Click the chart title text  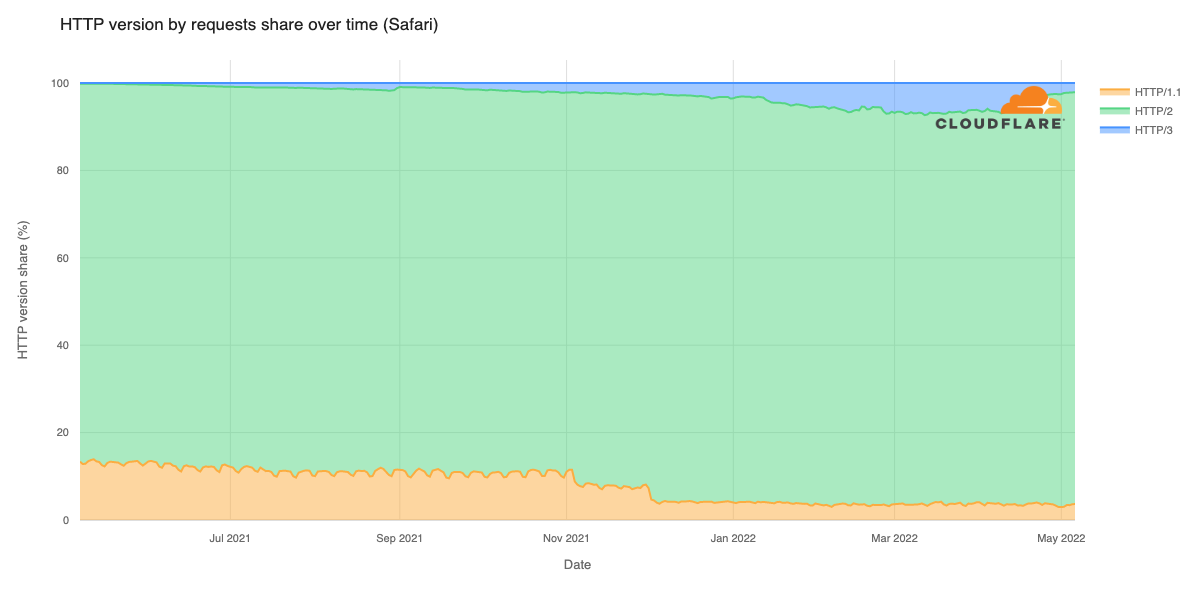[x=249, y=24]
